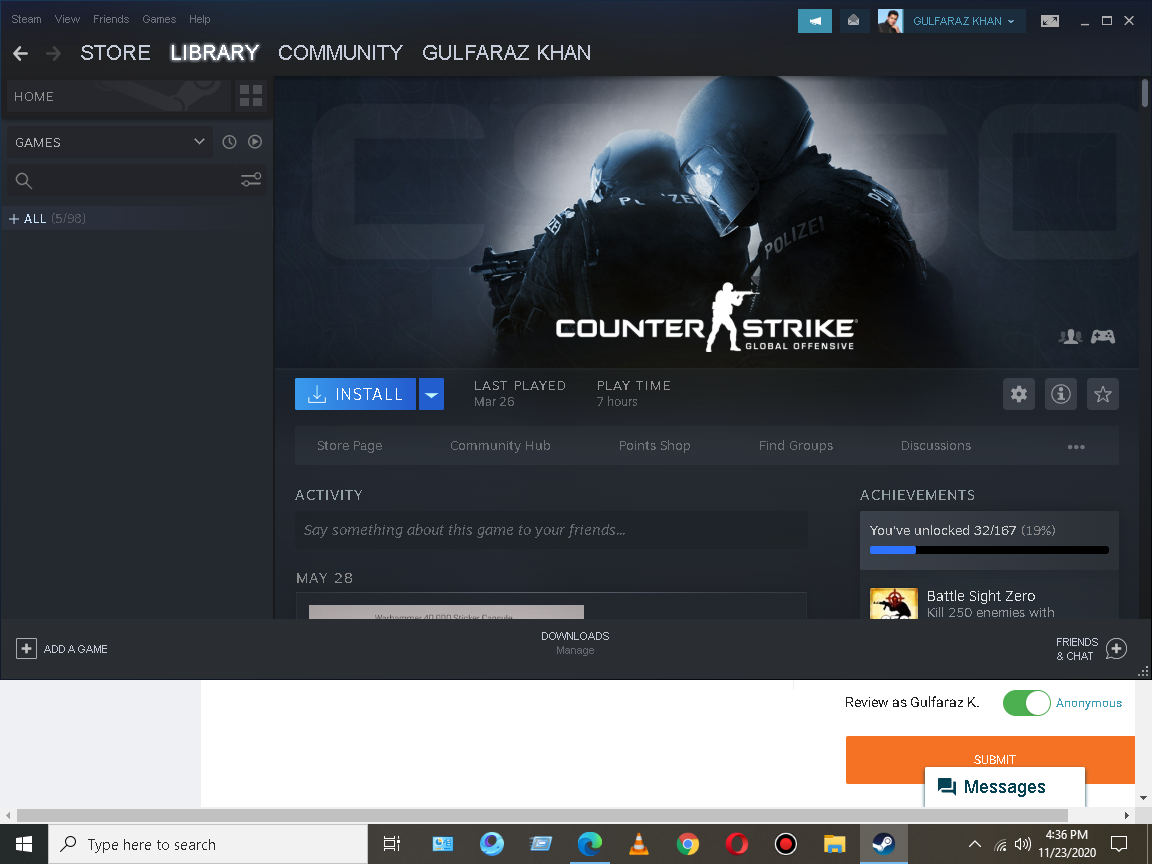Image resolution: width=1152 pixels, height=864 pixels.
Task: Click the library search magnifier icon
Action: (24, 181)
